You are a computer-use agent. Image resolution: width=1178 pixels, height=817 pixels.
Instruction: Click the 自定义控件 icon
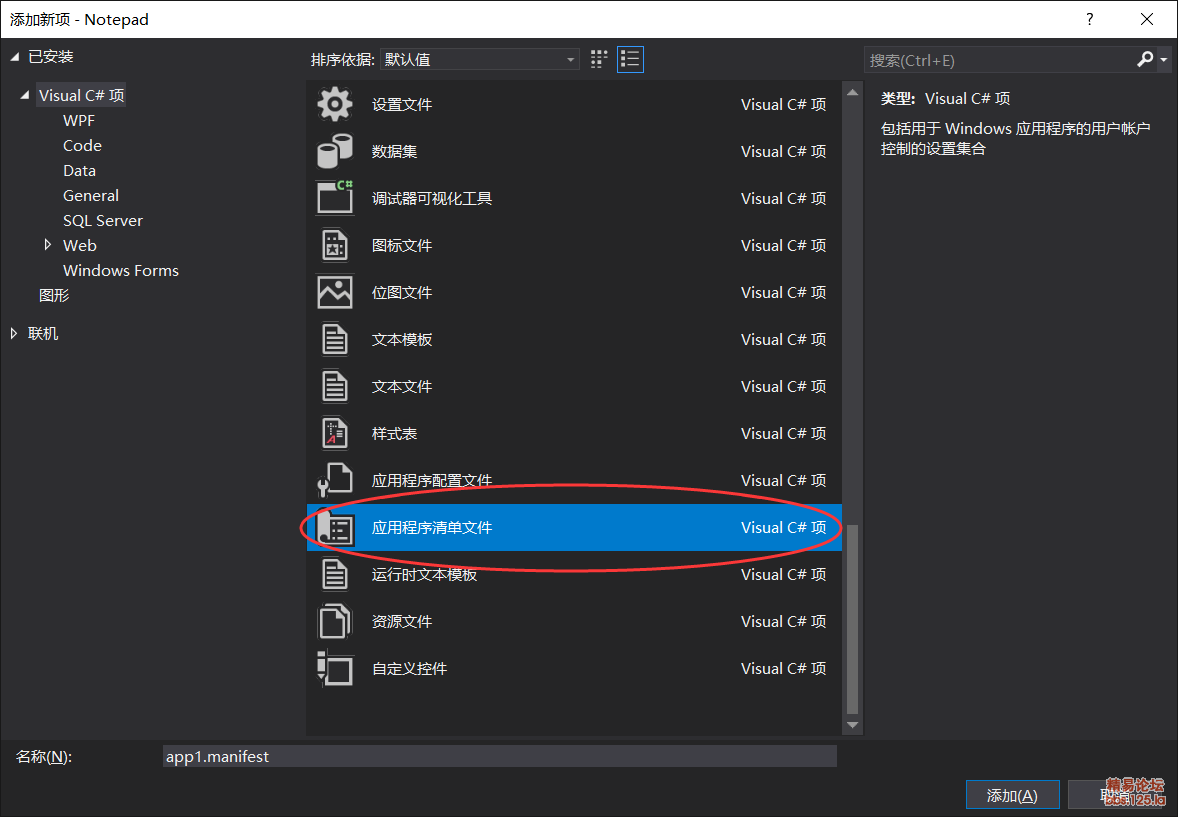pyautogui.click(x=334, y=668)
